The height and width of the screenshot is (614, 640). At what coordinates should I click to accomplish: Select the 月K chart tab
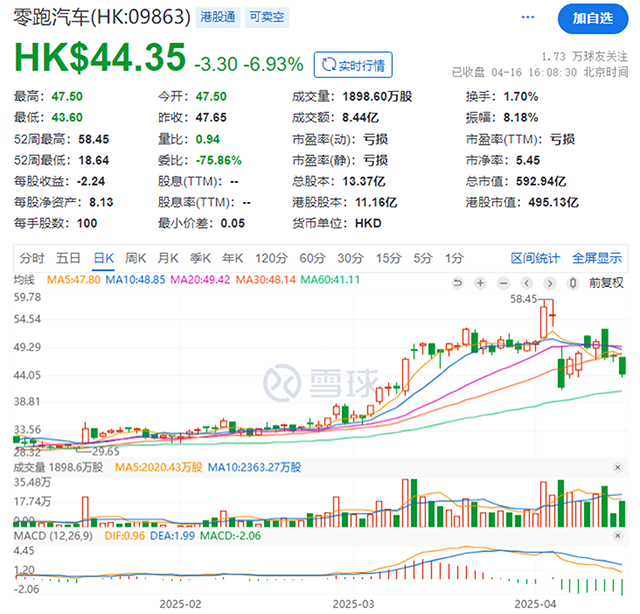pos(168,258)
